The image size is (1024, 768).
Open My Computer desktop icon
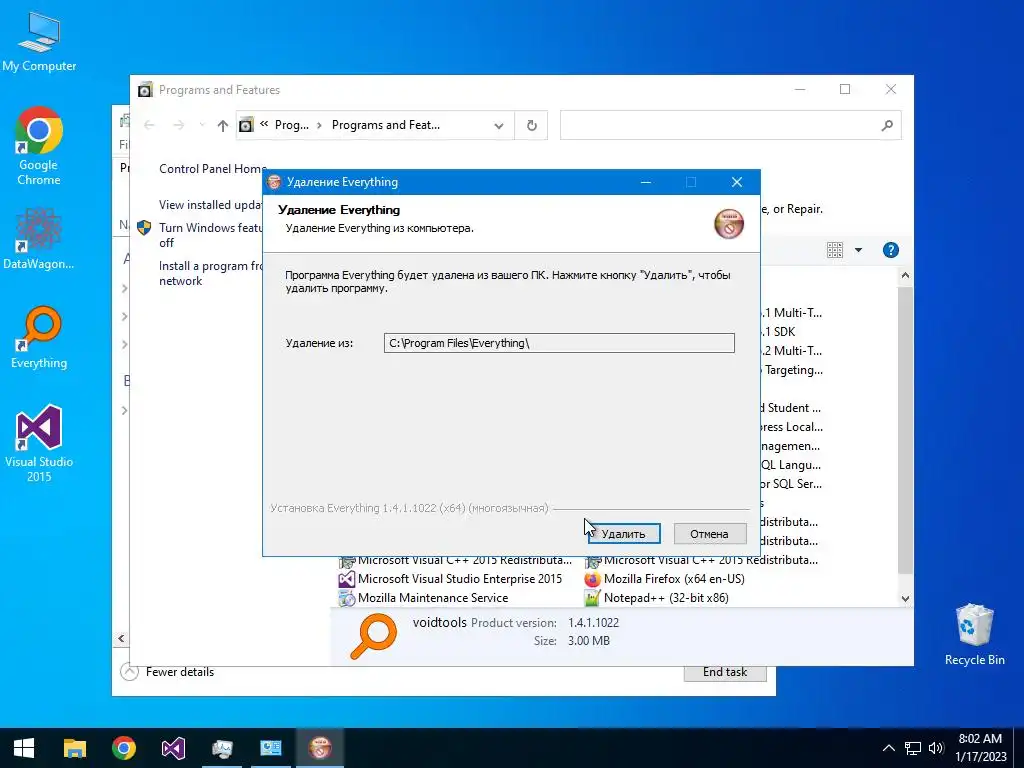coord(39,41)
